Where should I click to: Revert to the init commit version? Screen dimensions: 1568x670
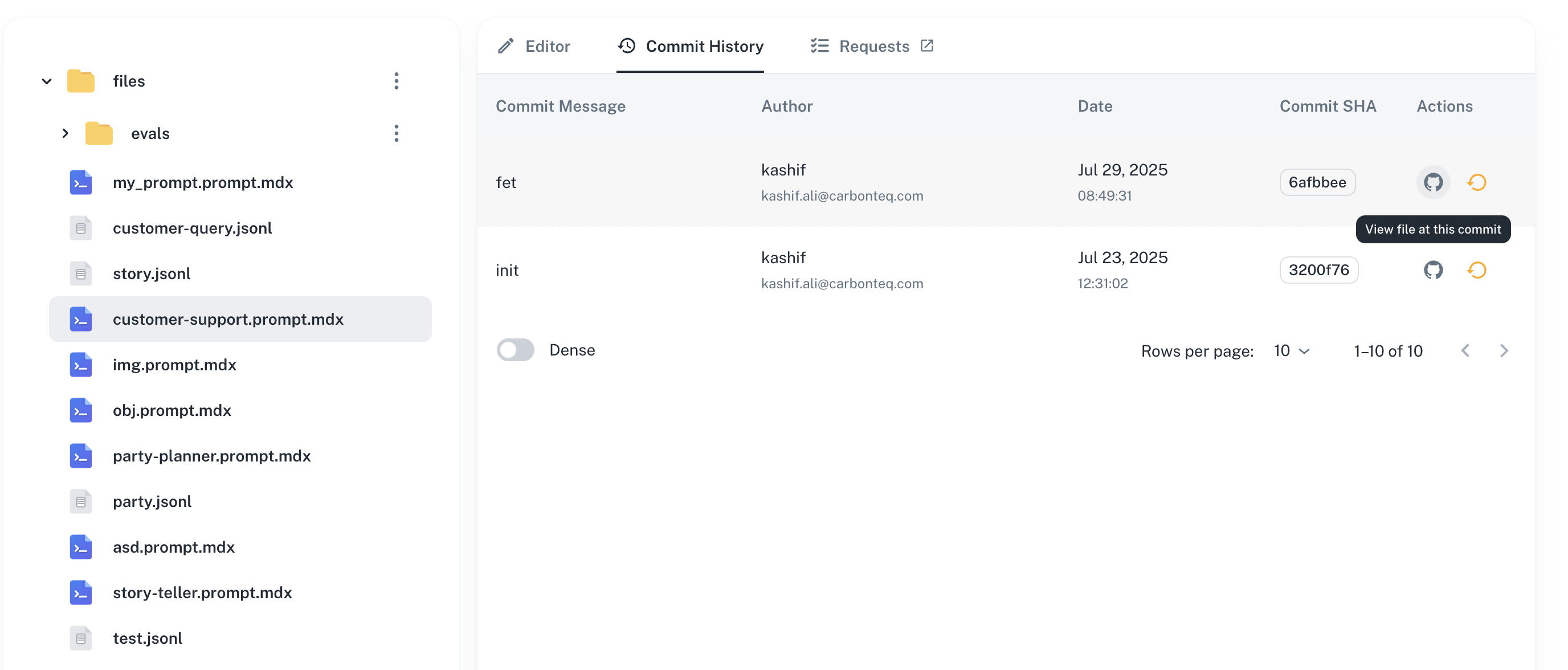click(1477, 269)
